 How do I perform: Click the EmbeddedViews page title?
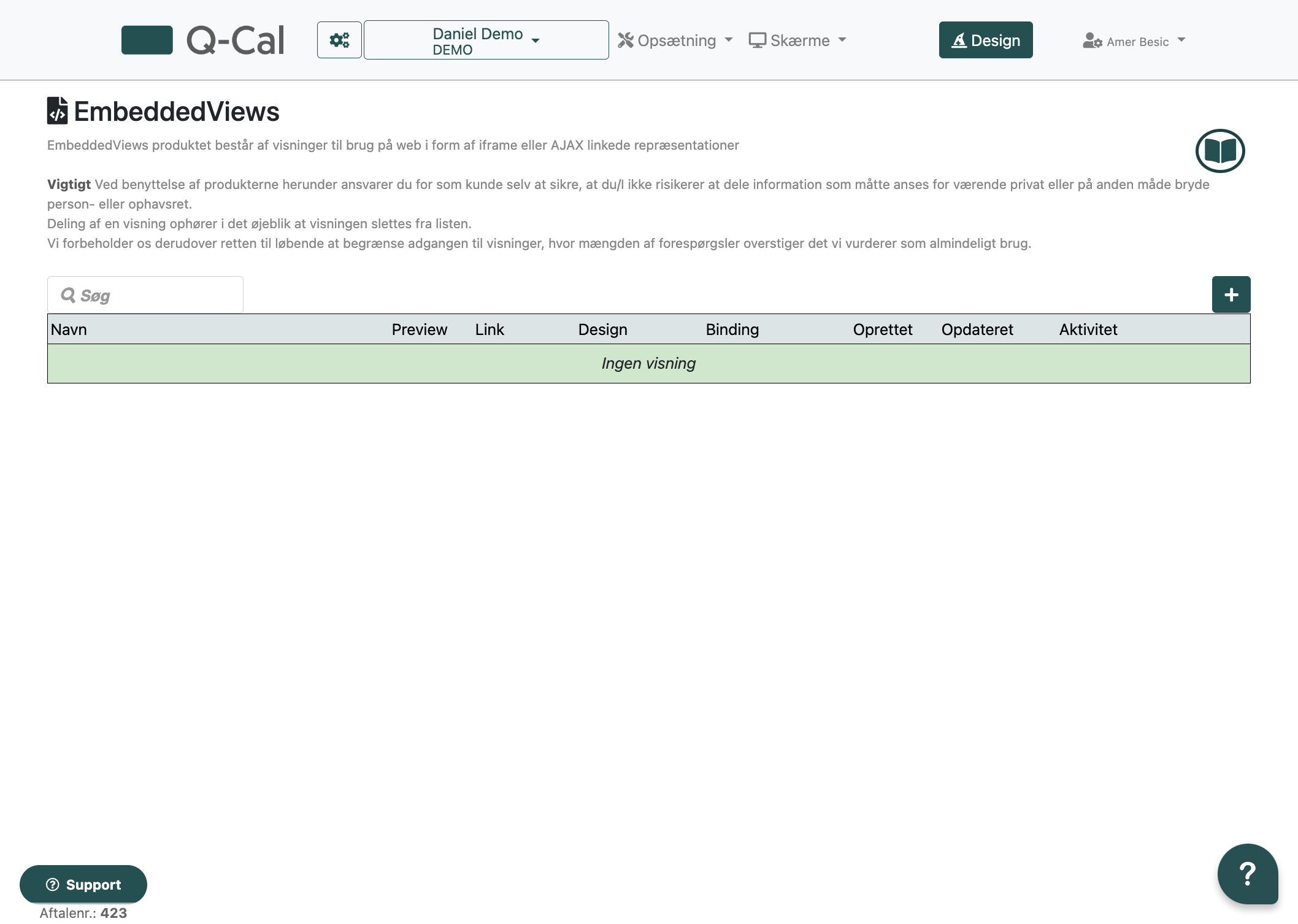[177, 112]
